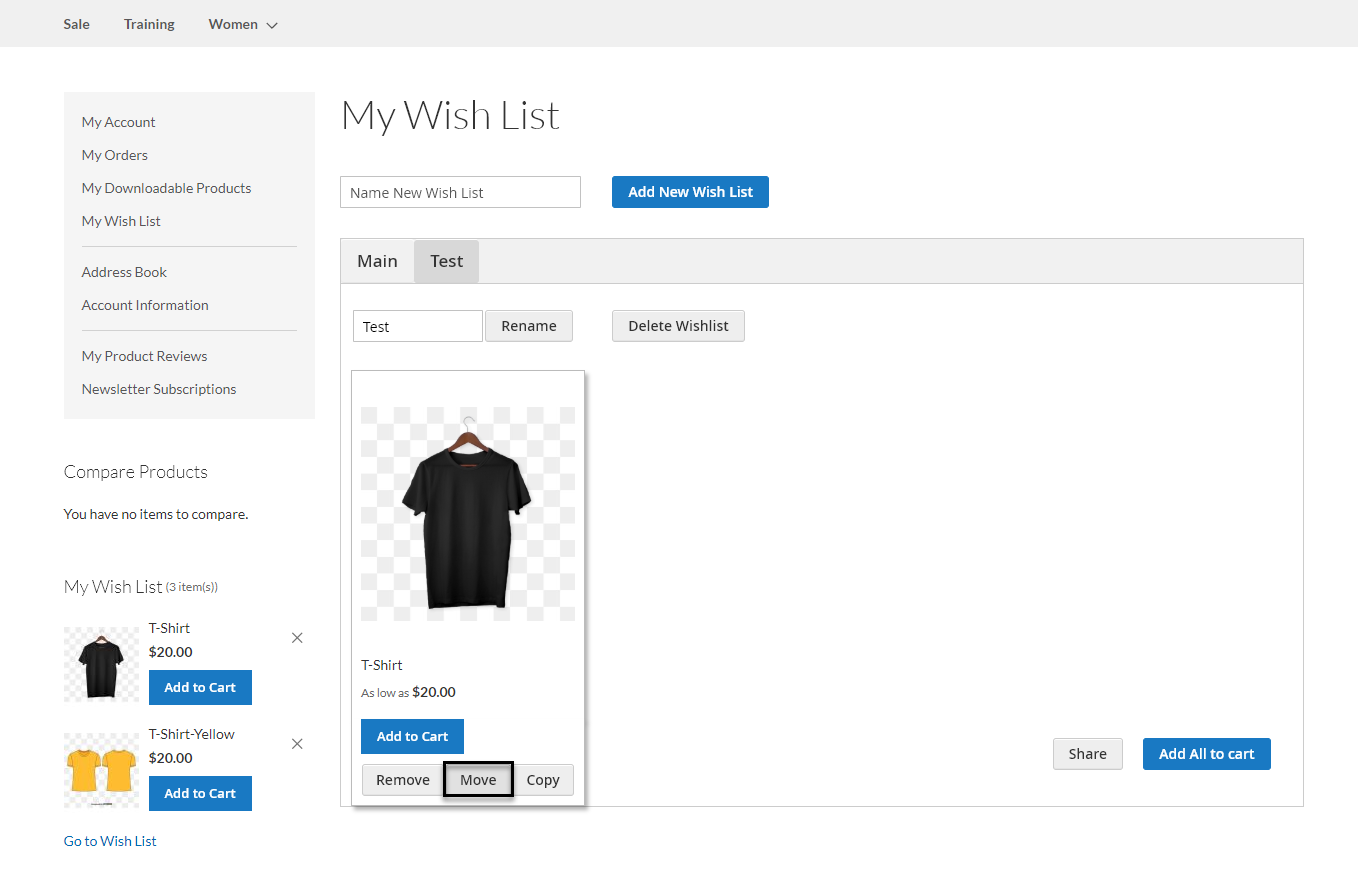Remove T-Shirt from sidebar wish list
This screenshot has width=1358, height=872.
[297, 638]
